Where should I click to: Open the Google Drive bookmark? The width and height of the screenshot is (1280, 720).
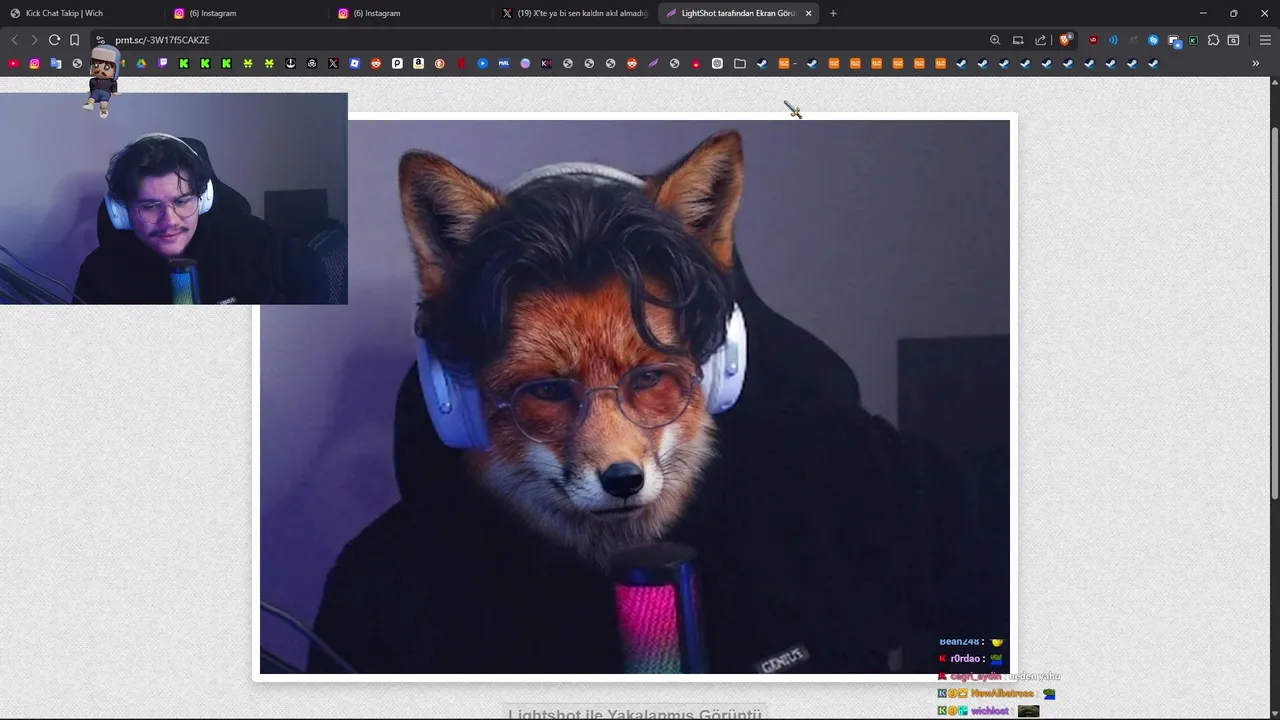[141, 63]
